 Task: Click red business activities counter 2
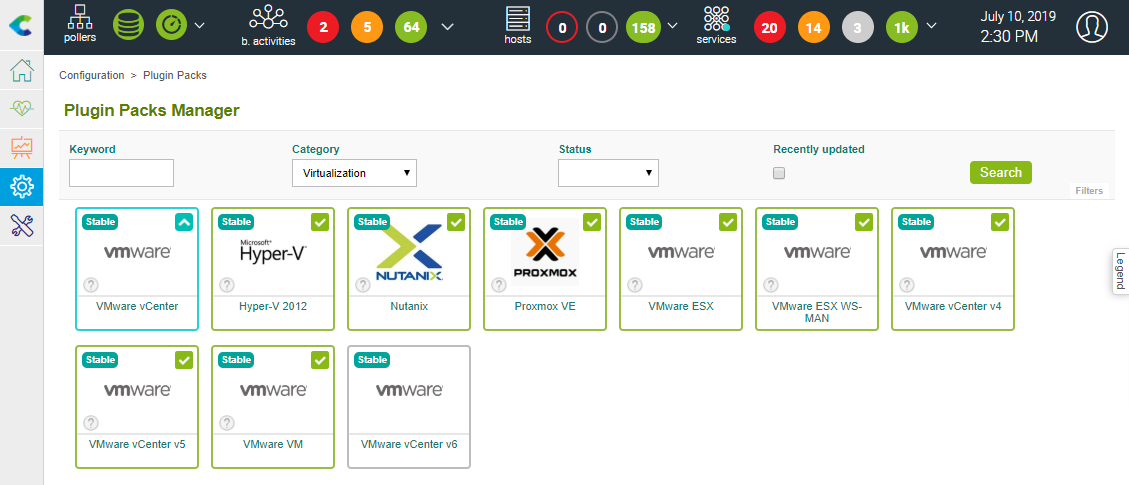(323, 27)
